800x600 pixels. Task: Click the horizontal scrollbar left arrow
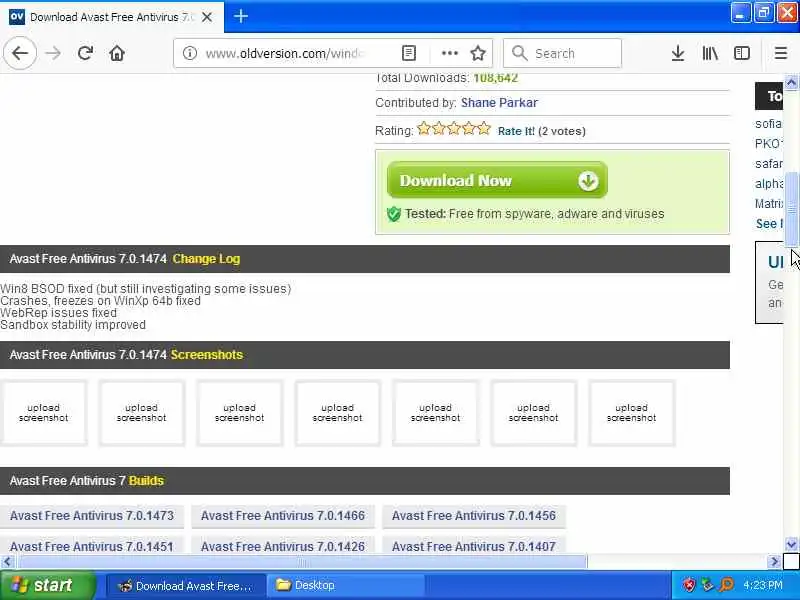point(7,562)
